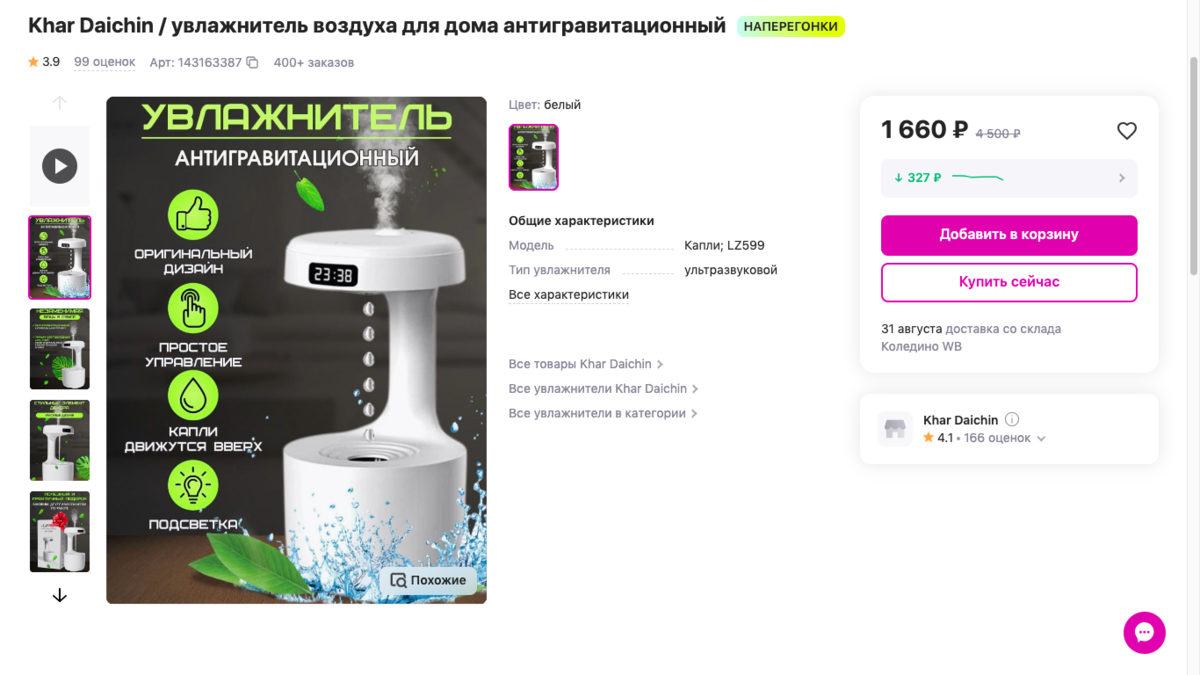Expand the price history 327 ₽ panel
Screen dimensions: 1200x675
tap(1009, 178)
